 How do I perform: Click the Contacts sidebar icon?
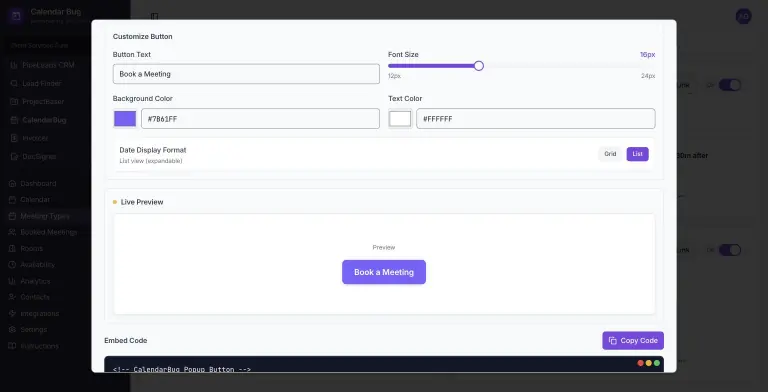coord(12,297)
